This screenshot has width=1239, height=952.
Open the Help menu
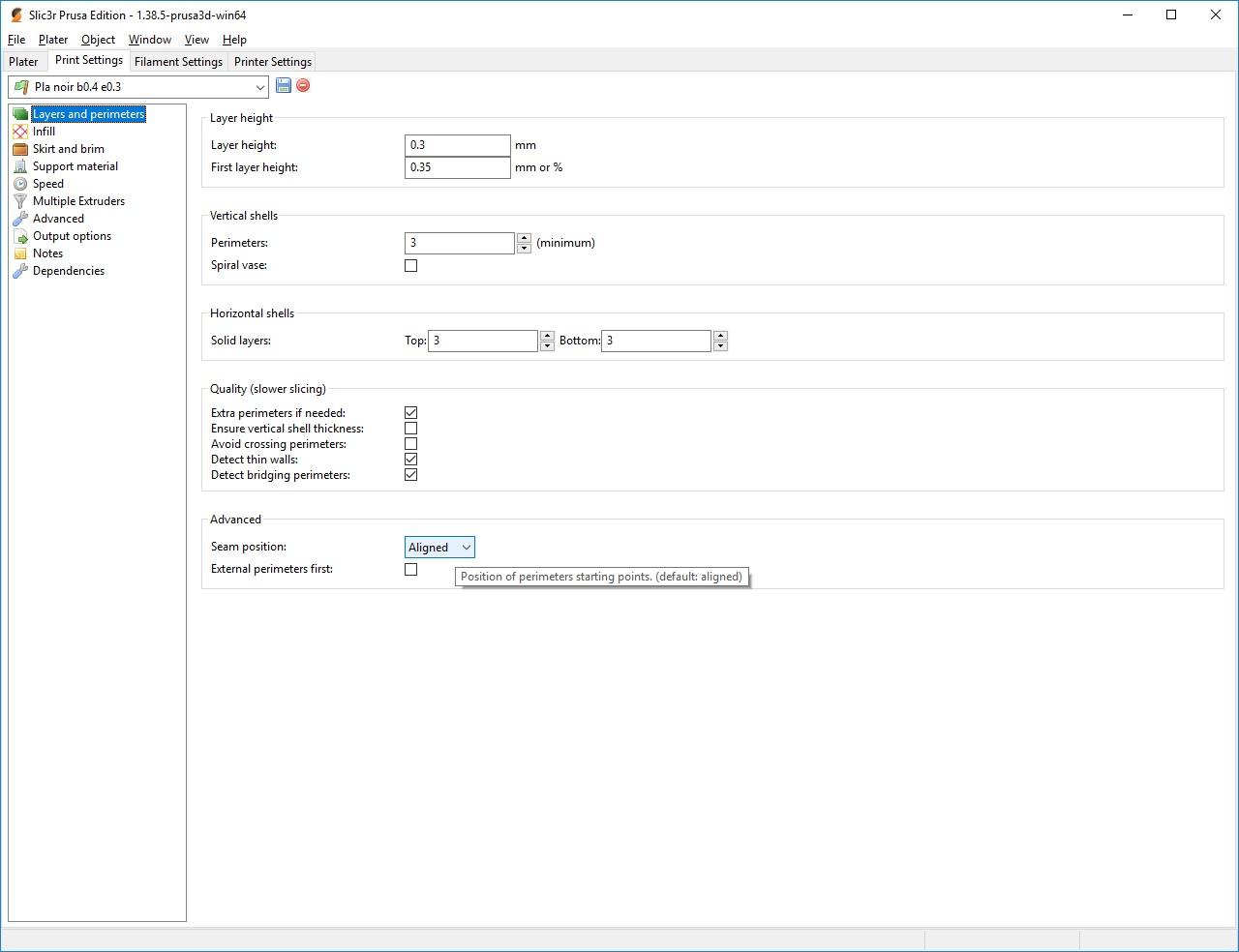point(234,40)
